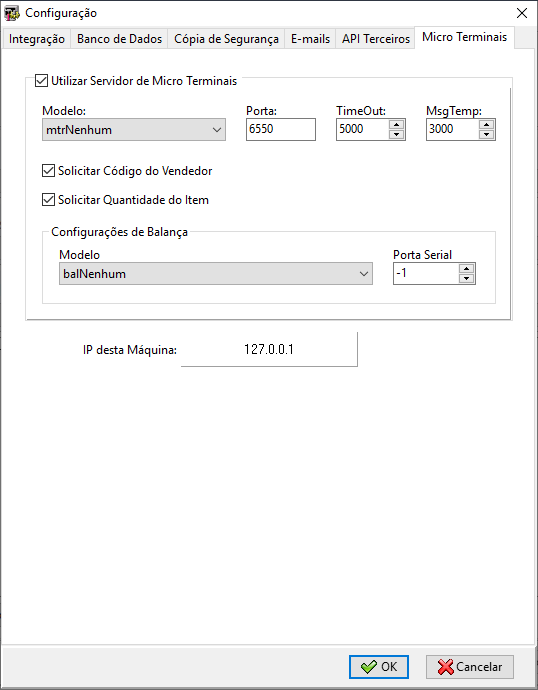Image resolution: width=538 pixels, height=690 pixels.
Task: Click the Cancelar button
Action: (x=470, y=667)
